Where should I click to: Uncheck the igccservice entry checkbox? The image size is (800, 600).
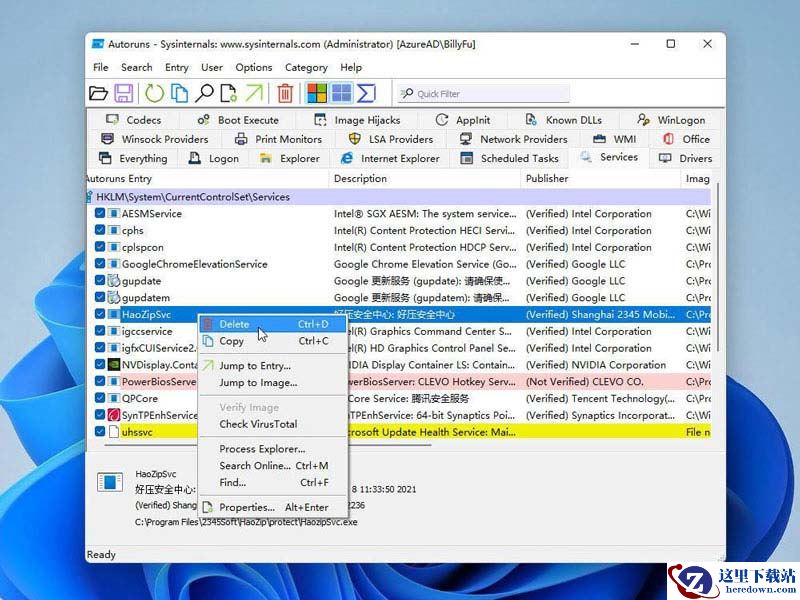[100, 331]
